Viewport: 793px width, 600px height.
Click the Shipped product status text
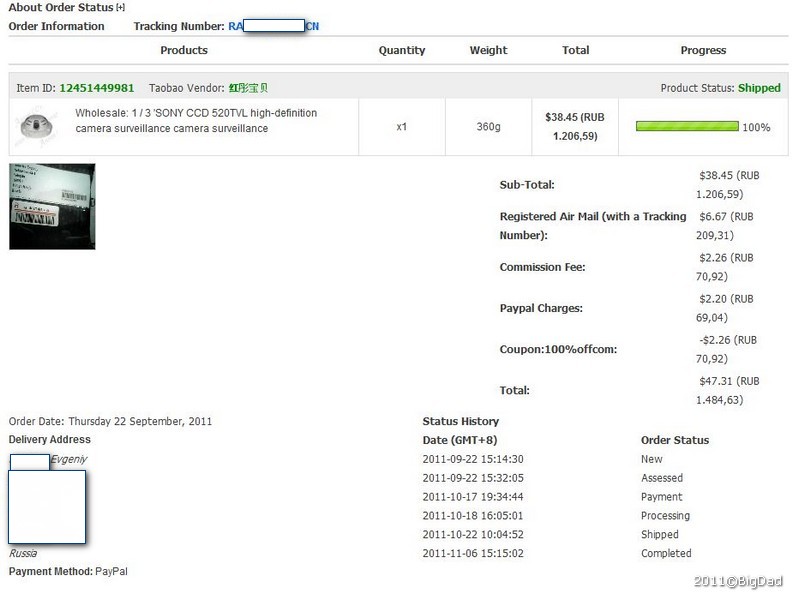point(759,88)
